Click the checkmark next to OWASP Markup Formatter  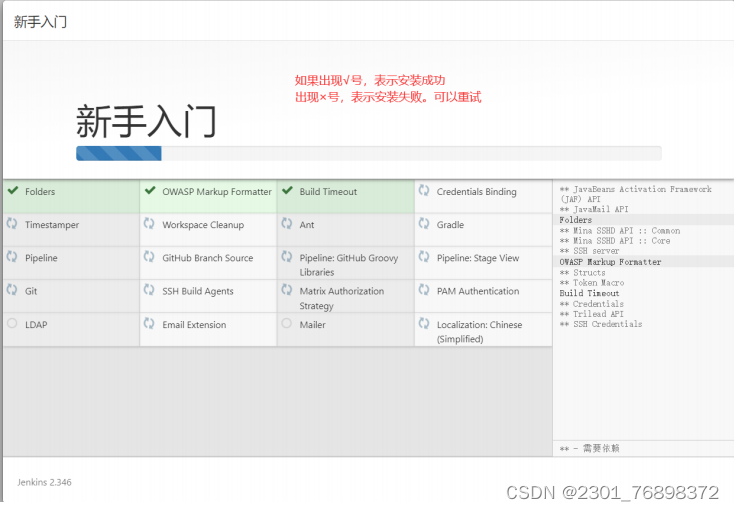pyautogui.click(x=150, y=190)
